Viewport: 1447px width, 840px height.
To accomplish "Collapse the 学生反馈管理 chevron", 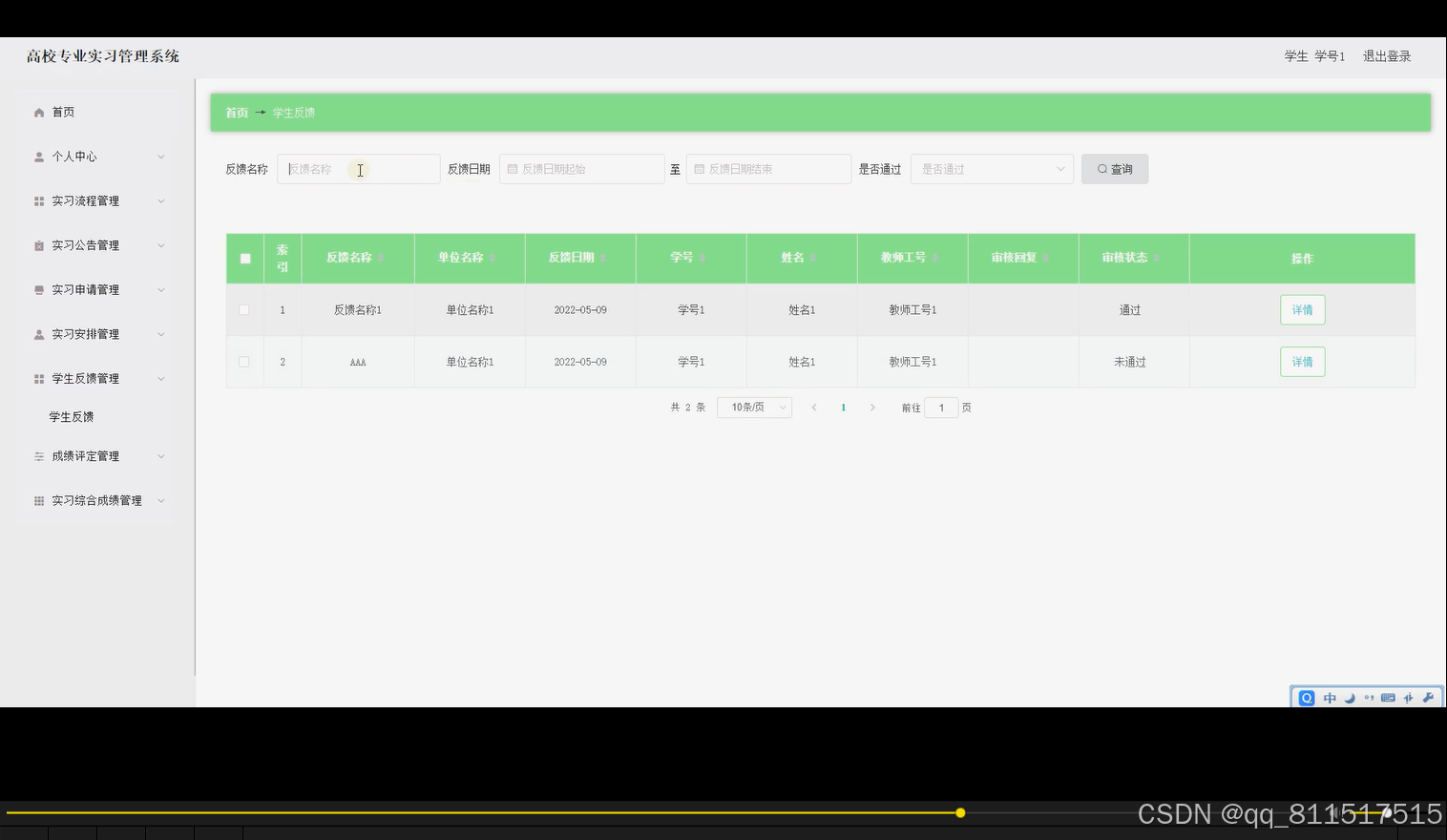I will tap(160, 379).
